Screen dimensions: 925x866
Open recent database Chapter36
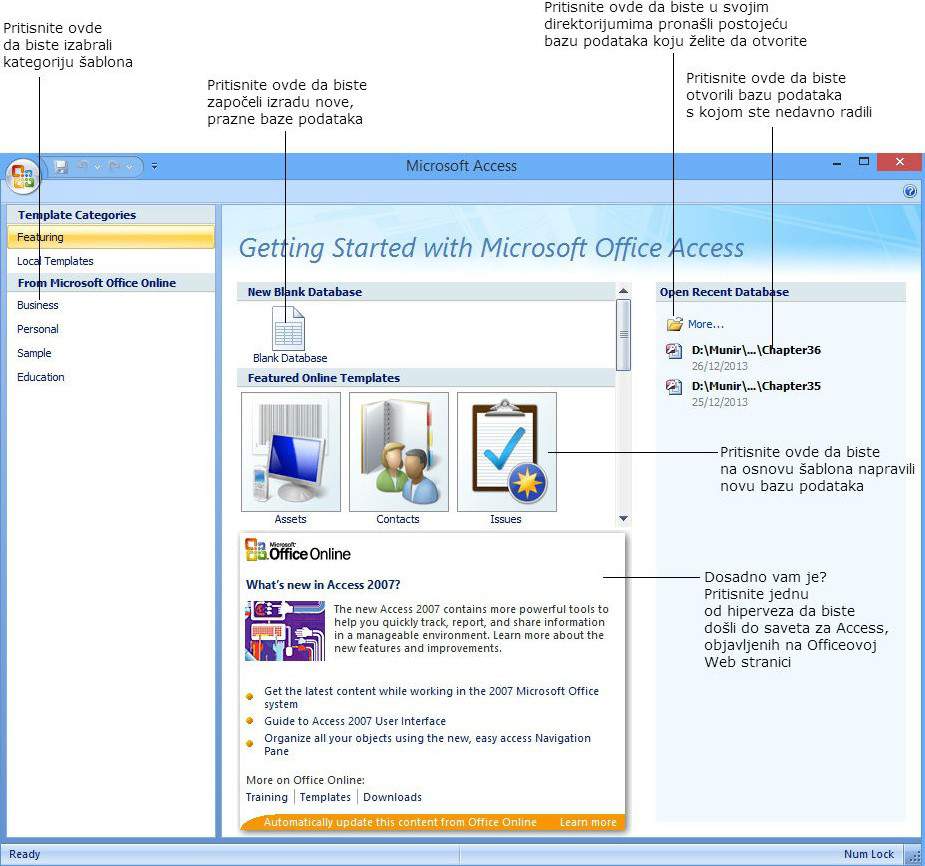[756, 350]
